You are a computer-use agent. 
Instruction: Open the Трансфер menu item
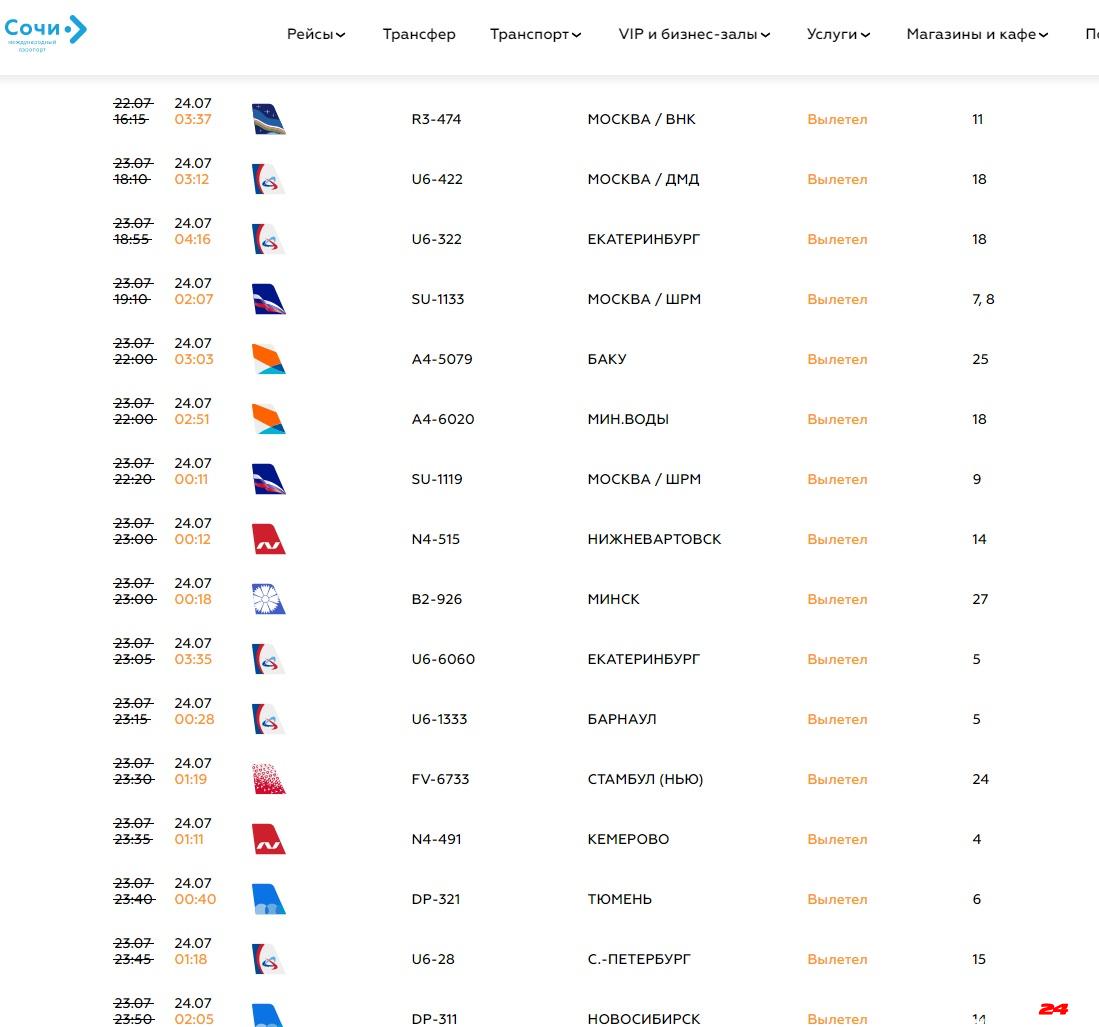tap(419, 34)
